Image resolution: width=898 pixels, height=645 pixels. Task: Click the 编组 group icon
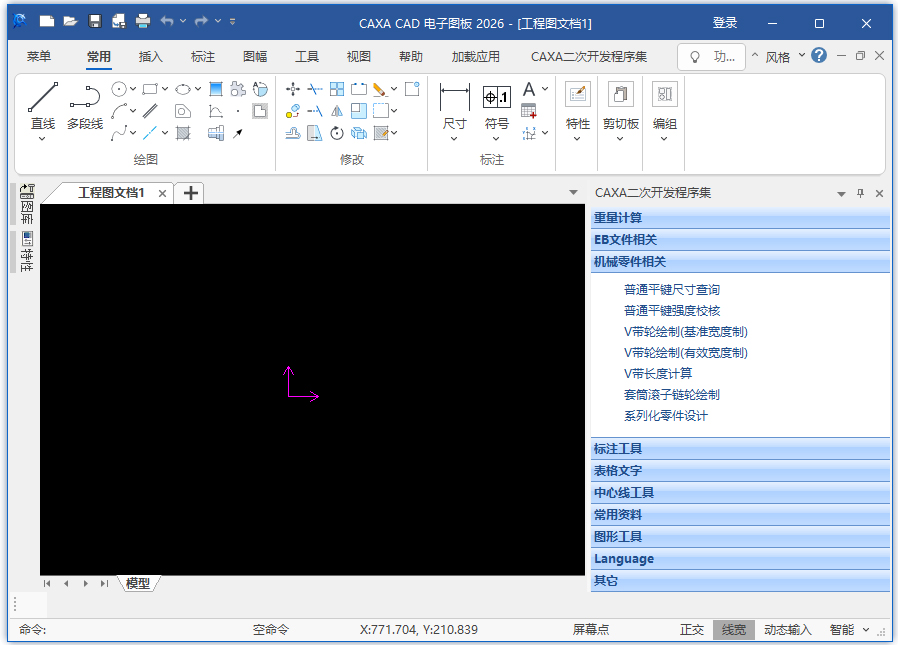click(x=664, y=95)
